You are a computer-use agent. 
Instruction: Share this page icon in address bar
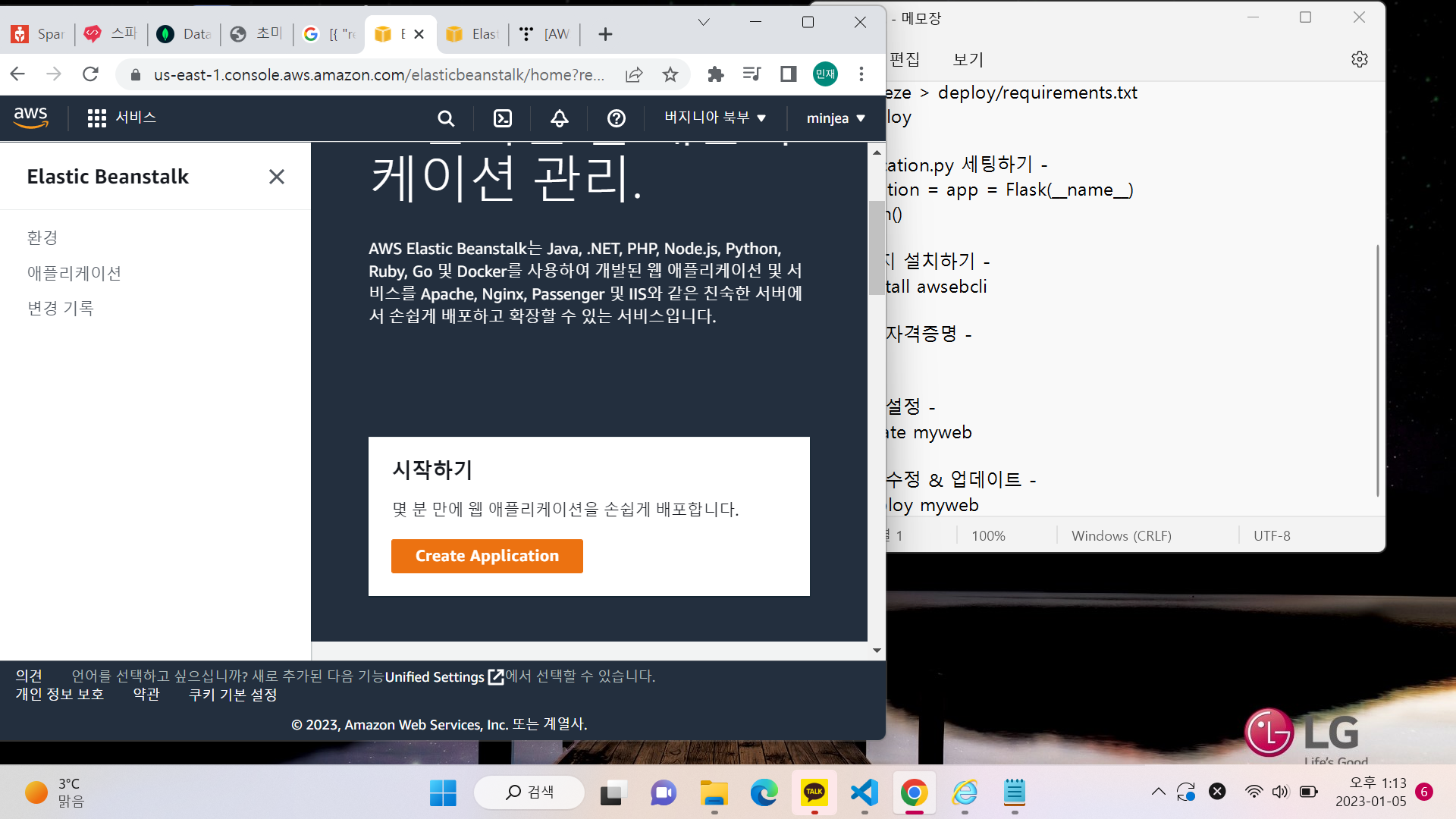click(x=634, y=74)
